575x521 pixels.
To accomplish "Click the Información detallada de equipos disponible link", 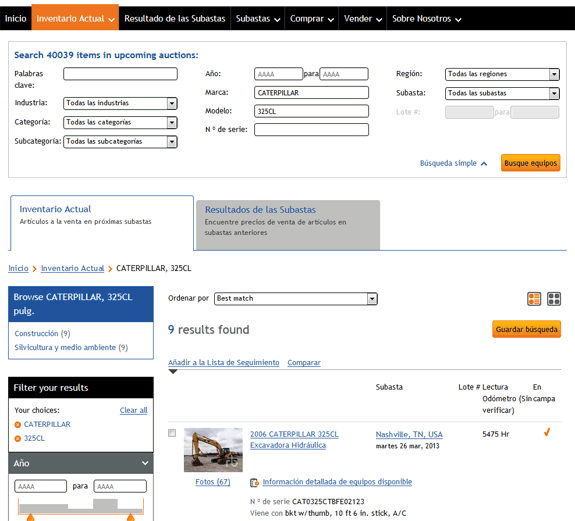I will pyautogui.click(x=337, y=482).
